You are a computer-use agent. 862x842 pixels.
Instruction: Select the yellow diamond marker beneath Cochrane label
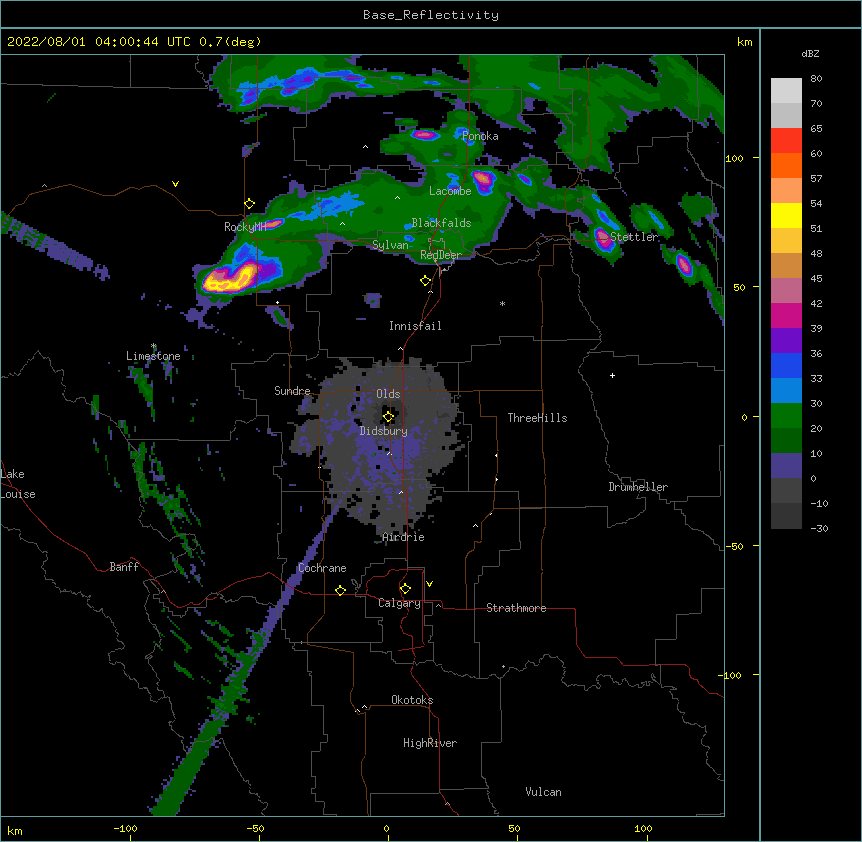click(340, 590)
